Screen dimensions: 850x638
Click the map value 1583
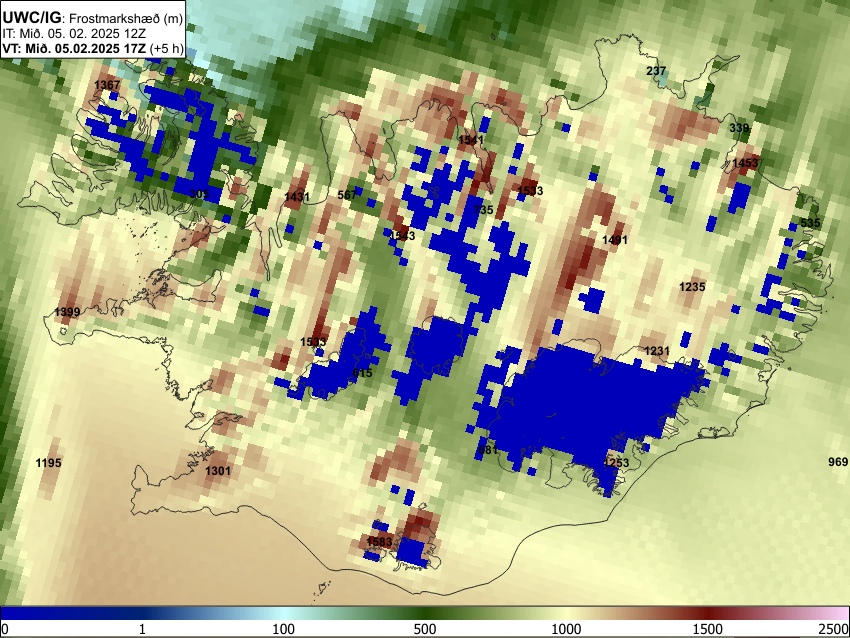(x=379, y=542)
